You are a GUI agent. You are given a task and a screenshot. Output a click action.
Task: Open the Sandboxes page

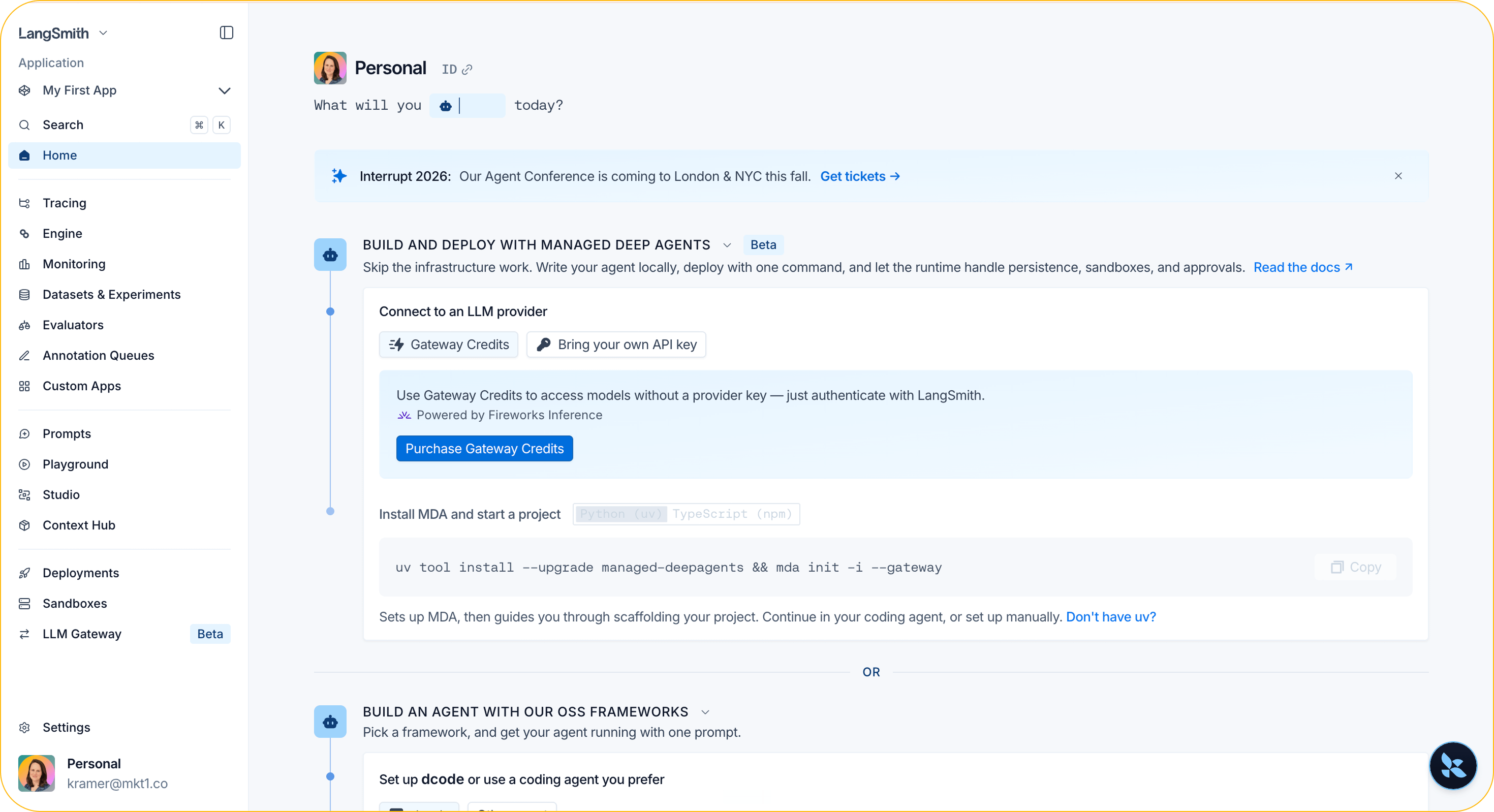(x=124, y=603)
